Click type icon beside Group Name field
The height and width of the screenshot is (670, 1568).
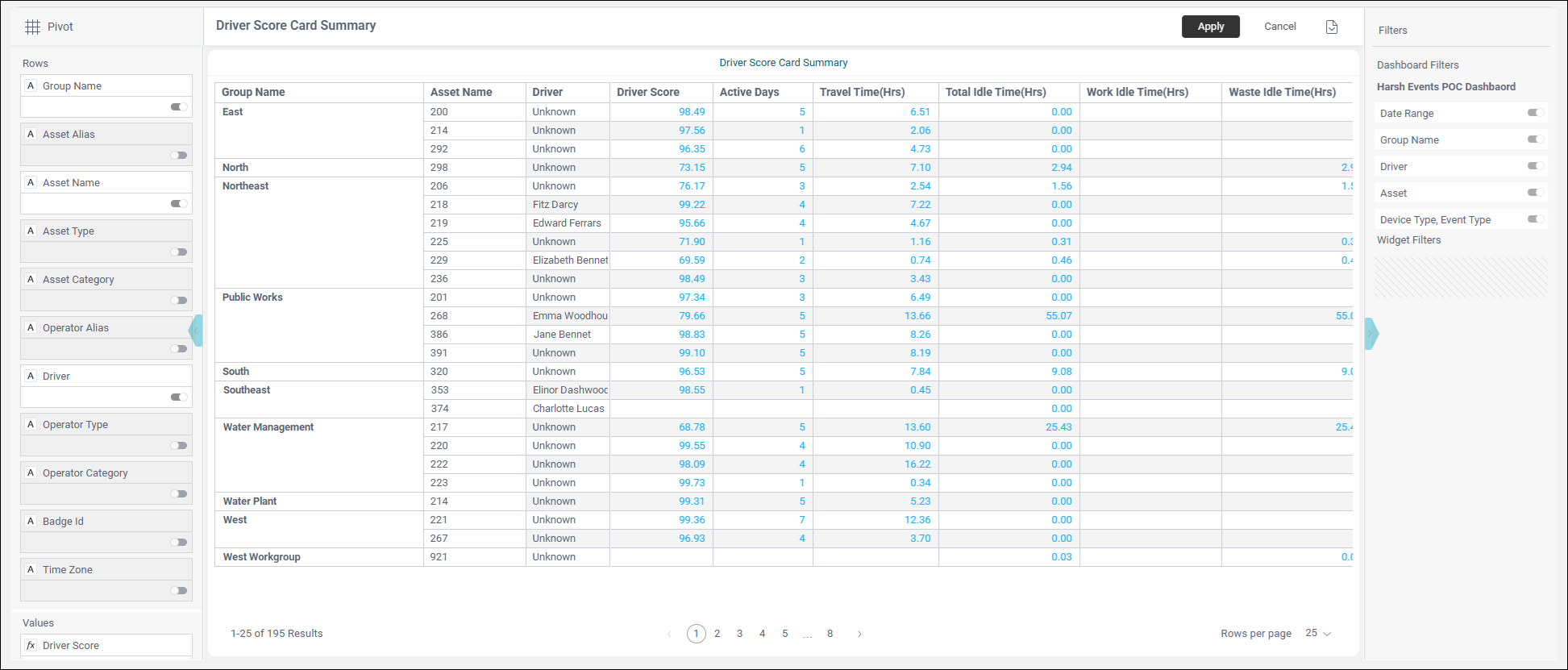31,85
